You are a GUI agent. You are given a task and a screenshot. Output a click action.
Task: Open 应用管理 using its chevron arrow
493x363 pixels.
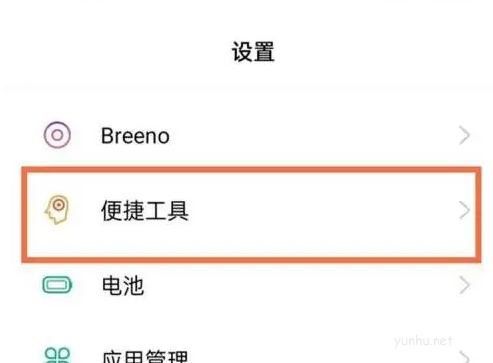click(x=464, y=356)
